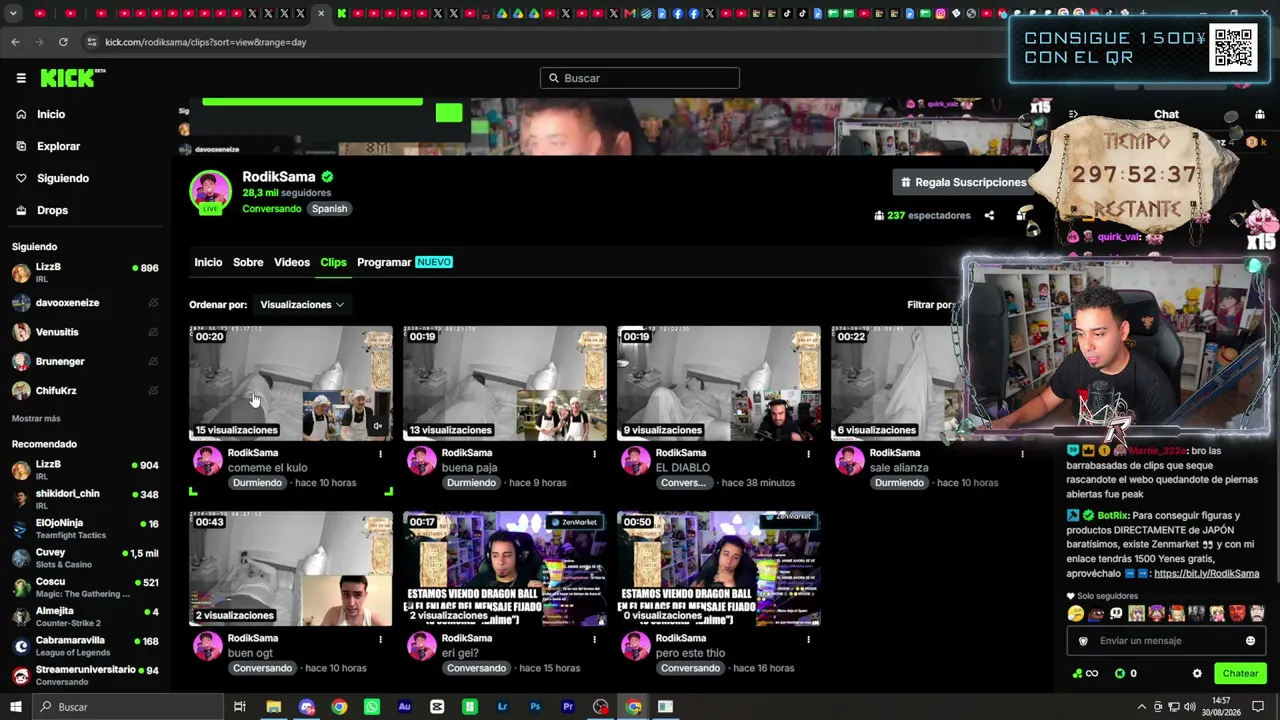This screenshot has height=720, width=1280.
Task: Open options menu for 'comeme el kulo' clip
Action: pyautogui.click(x=380, y=454)
